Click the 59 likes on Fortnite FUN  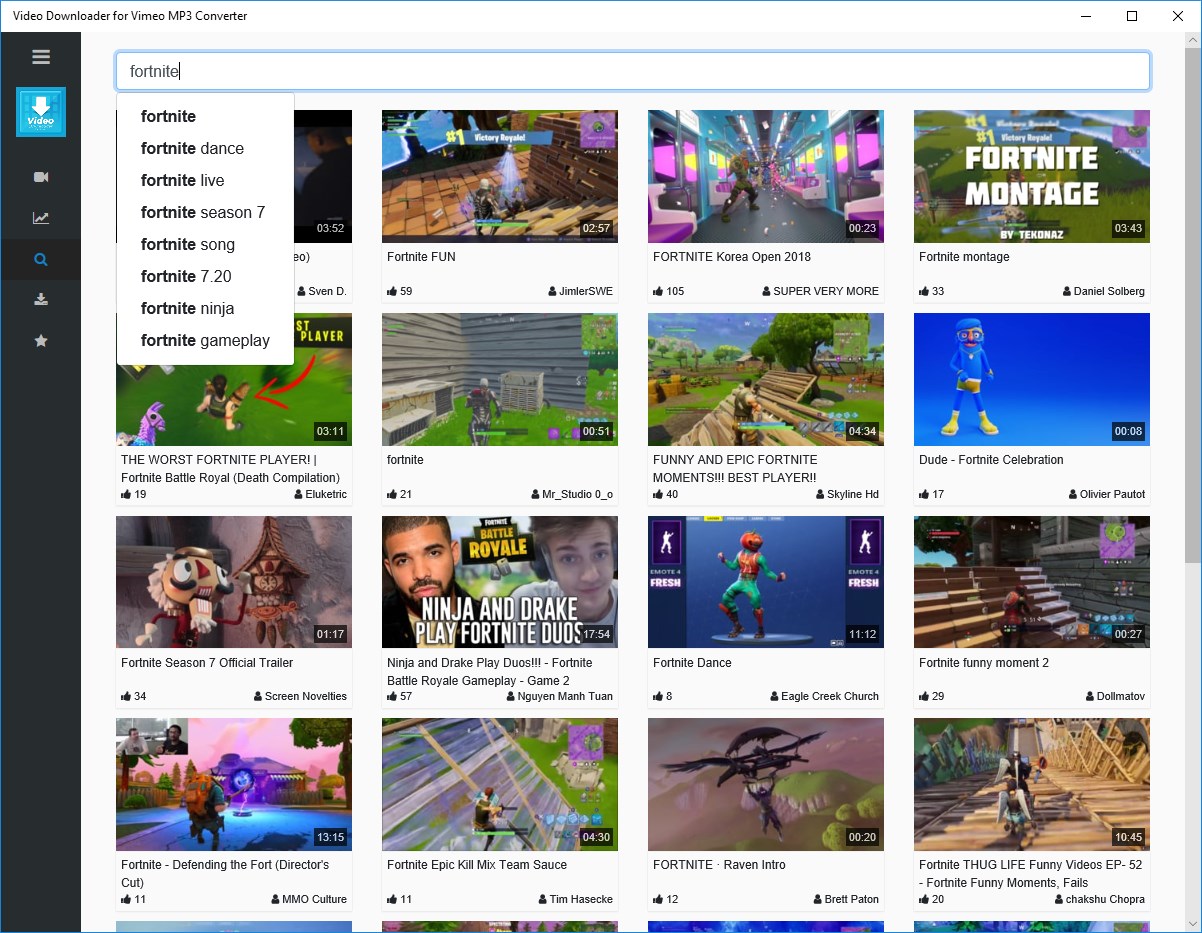(400, 291)
